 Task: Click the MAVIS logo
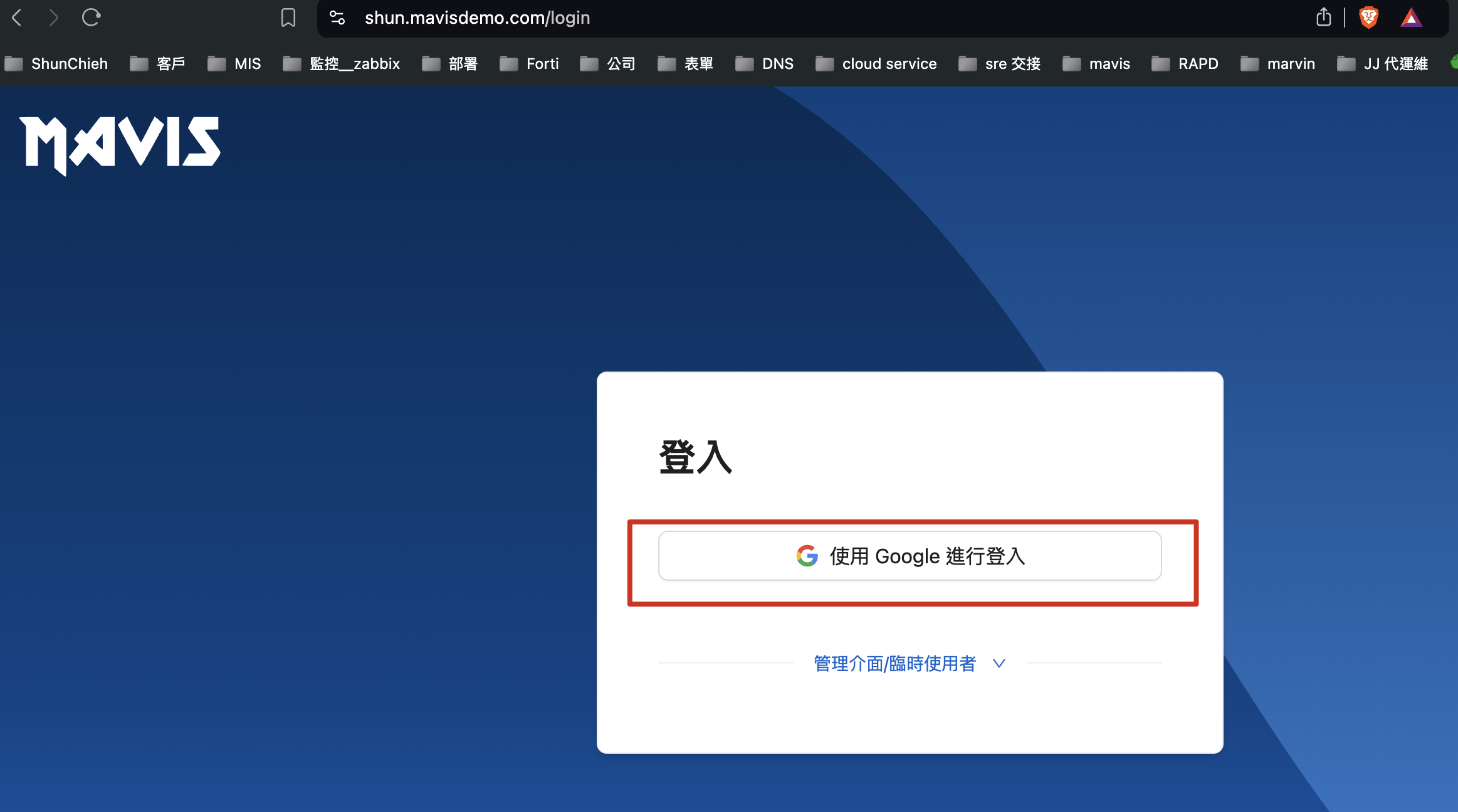click(x=120, y=144)
